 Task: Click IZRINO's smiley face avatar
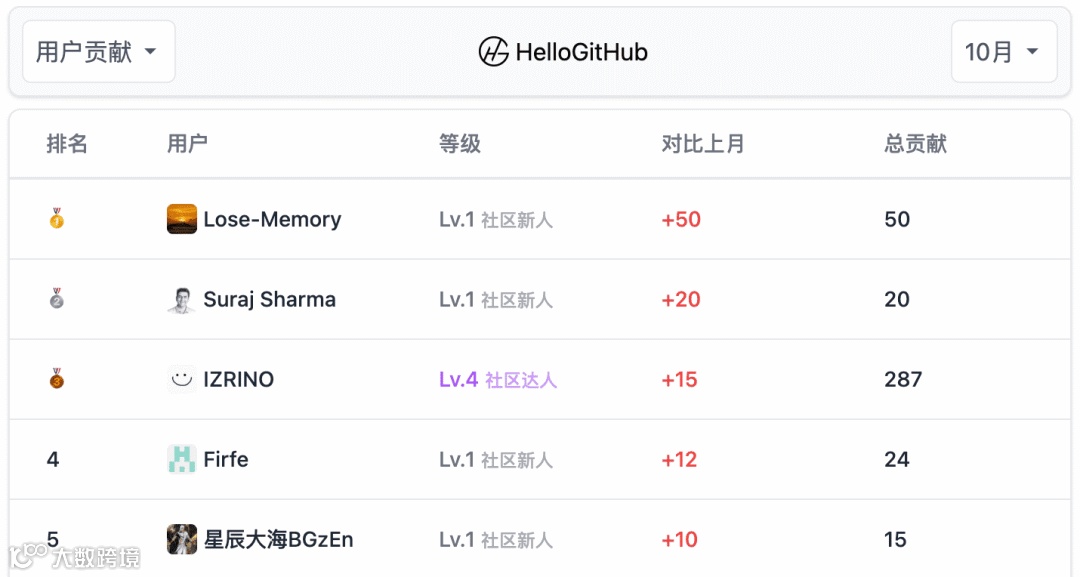click(x=182, y=379)
